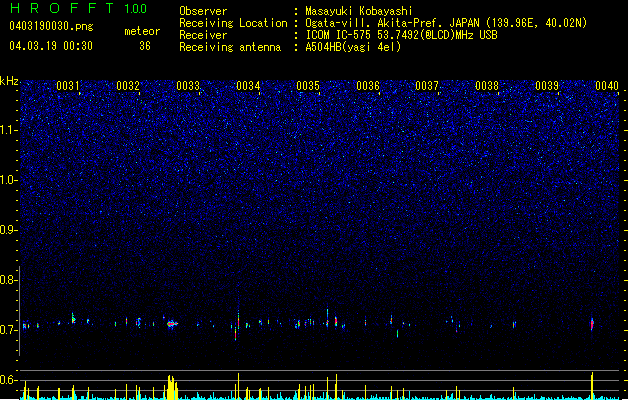Select the file name 0403190030.png
629x400 pixels.
[x=51, y=26]
